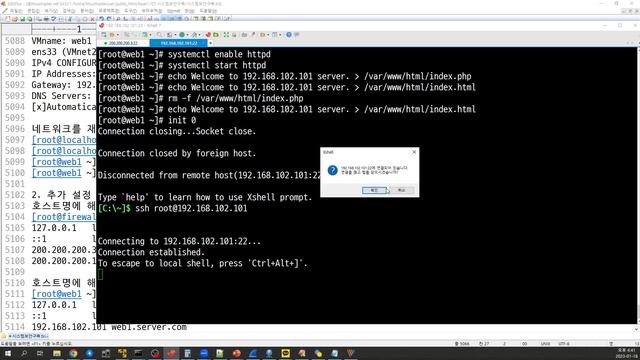Image resolution: width=640 pixels, height=360 pixels.
Task: Click the EditPlus column ruler above line 5088
Action: click(x=63, y=29)
